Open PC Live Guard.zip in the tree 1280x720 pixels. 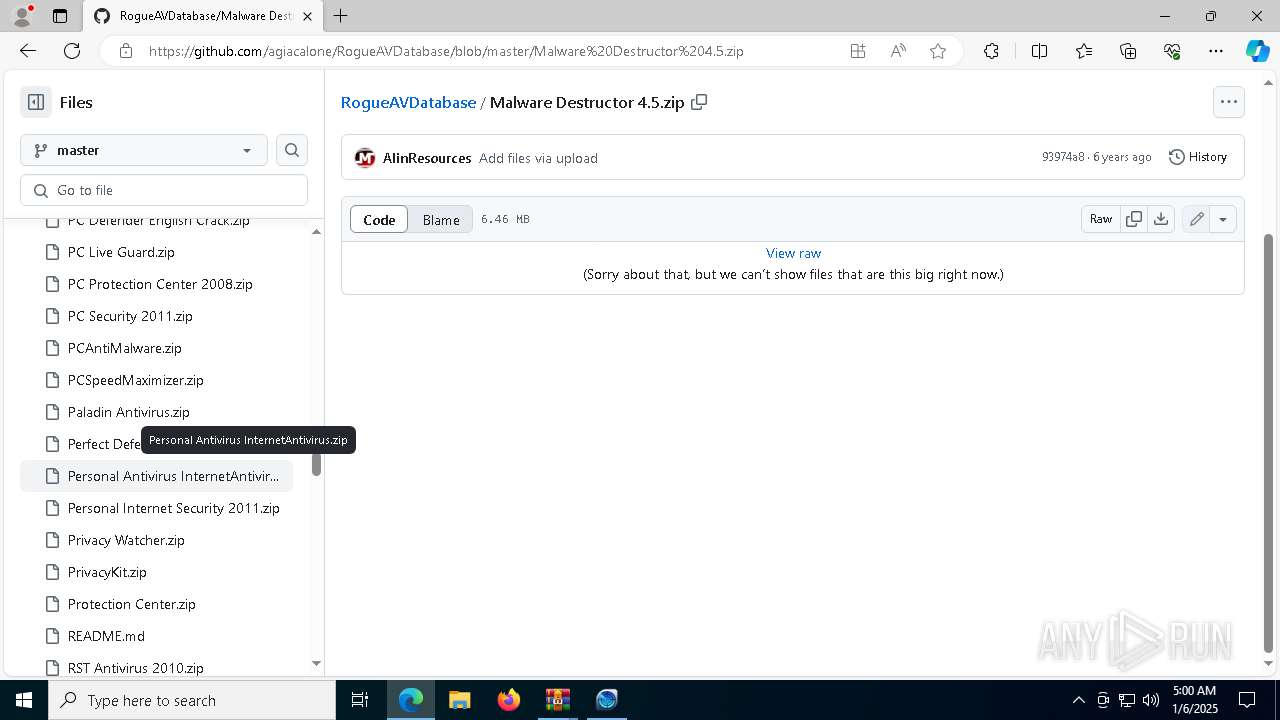tap(156, 252)
